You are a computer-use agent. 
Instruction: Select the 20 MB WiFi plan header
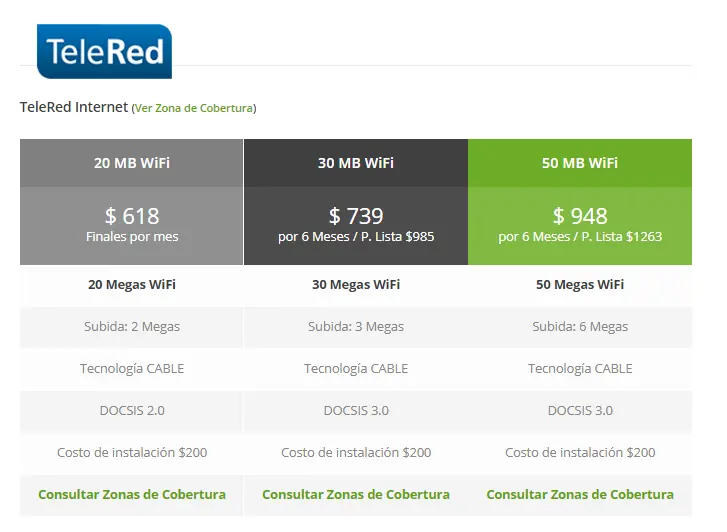pos(132,163)
